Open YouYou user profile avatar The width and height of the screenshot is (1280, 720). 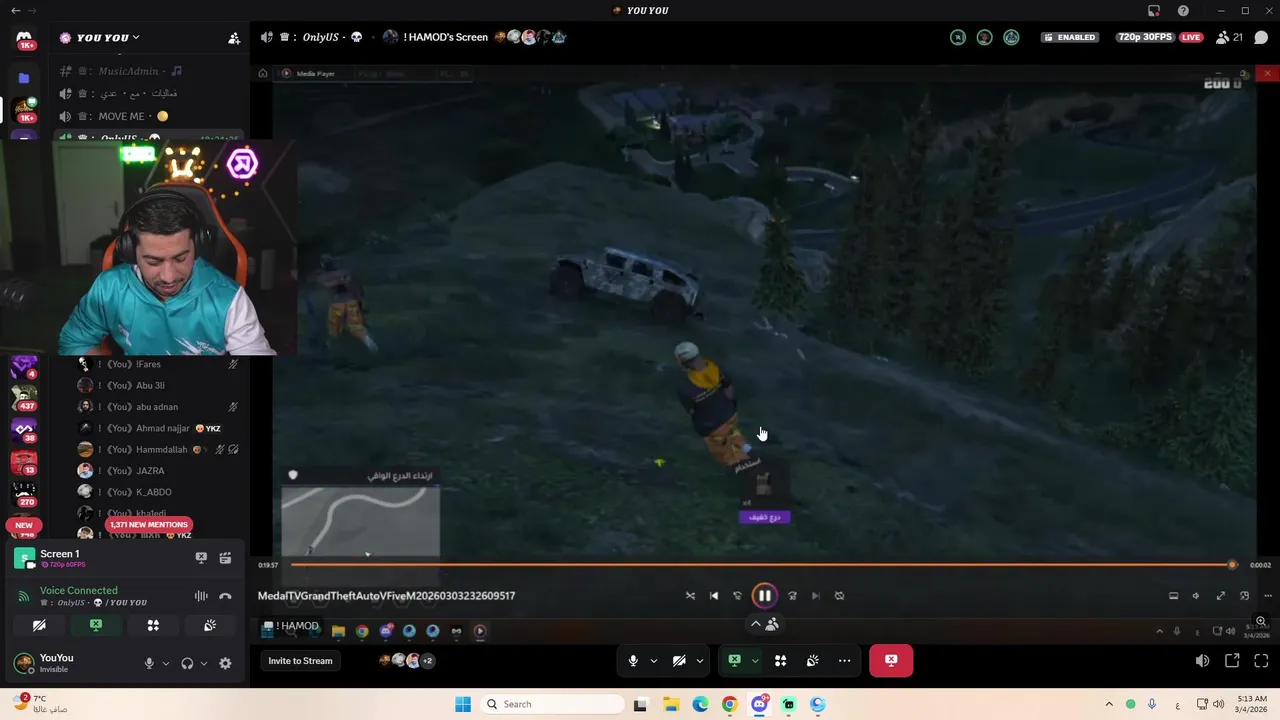(x=23, y=663)
